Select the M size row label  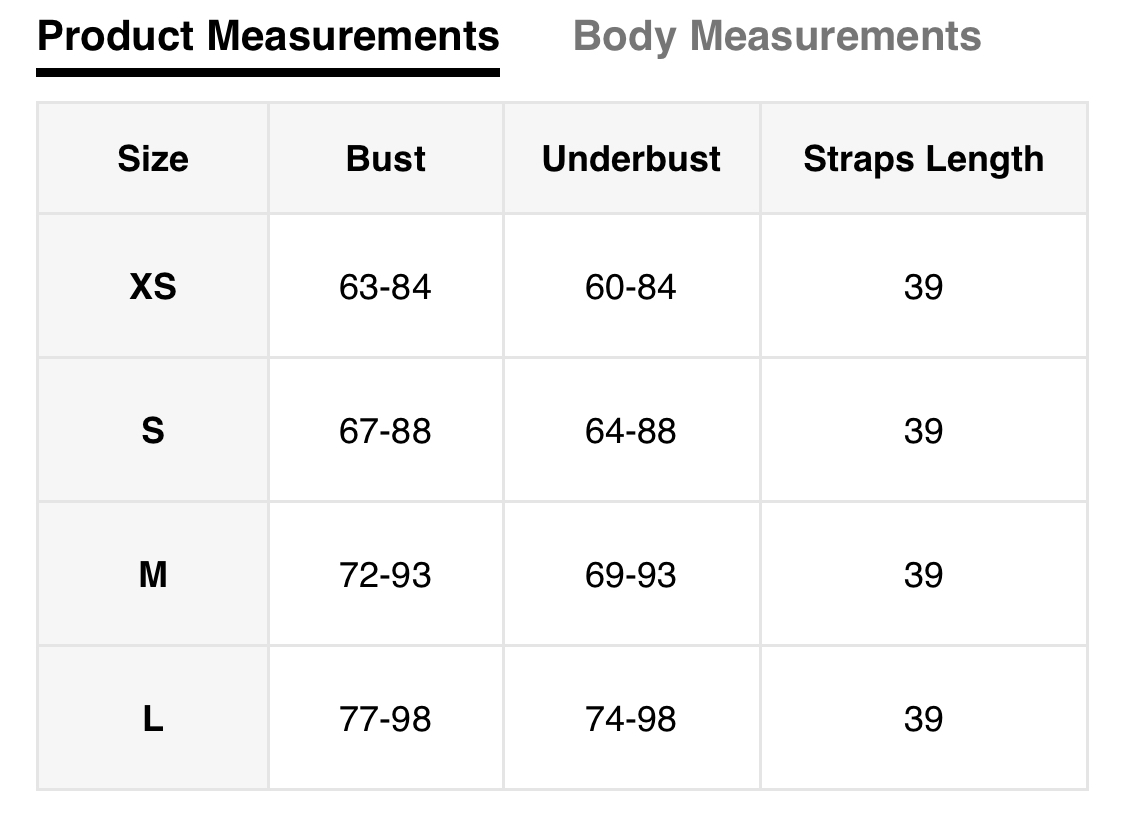click(153, 575)
